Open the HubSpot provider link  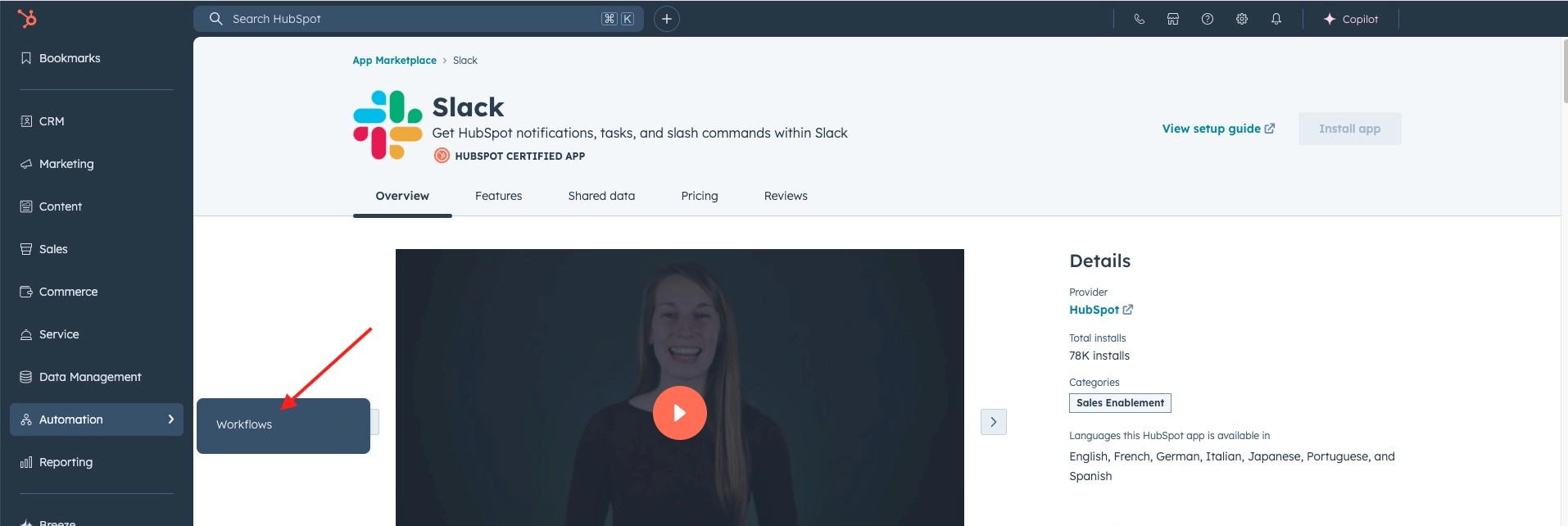pos(1101,310)
